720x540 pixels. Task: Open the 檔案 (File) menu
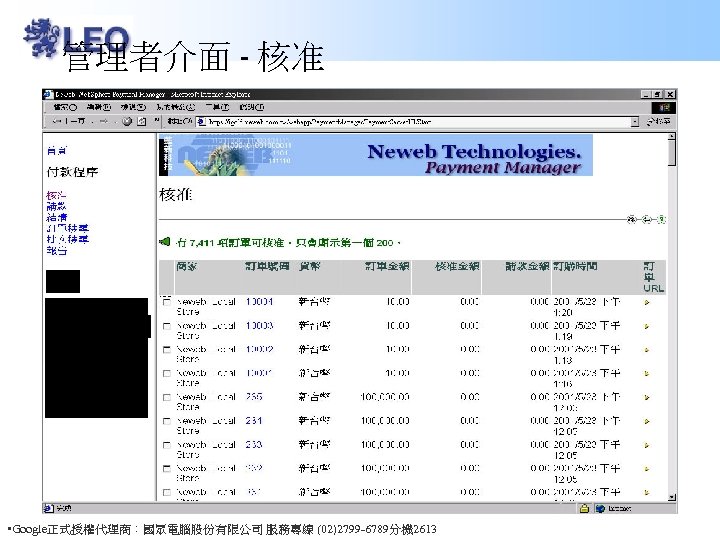[65, 107]
